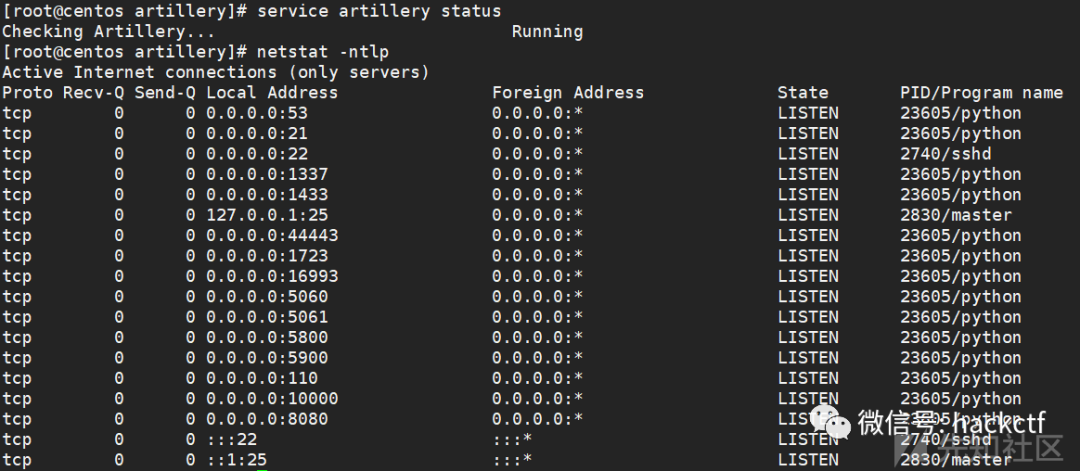This screenshot has width=1080, height=471.
Task: Select local address 0.0.0.0:1337
Action: [x=267, y=174]
